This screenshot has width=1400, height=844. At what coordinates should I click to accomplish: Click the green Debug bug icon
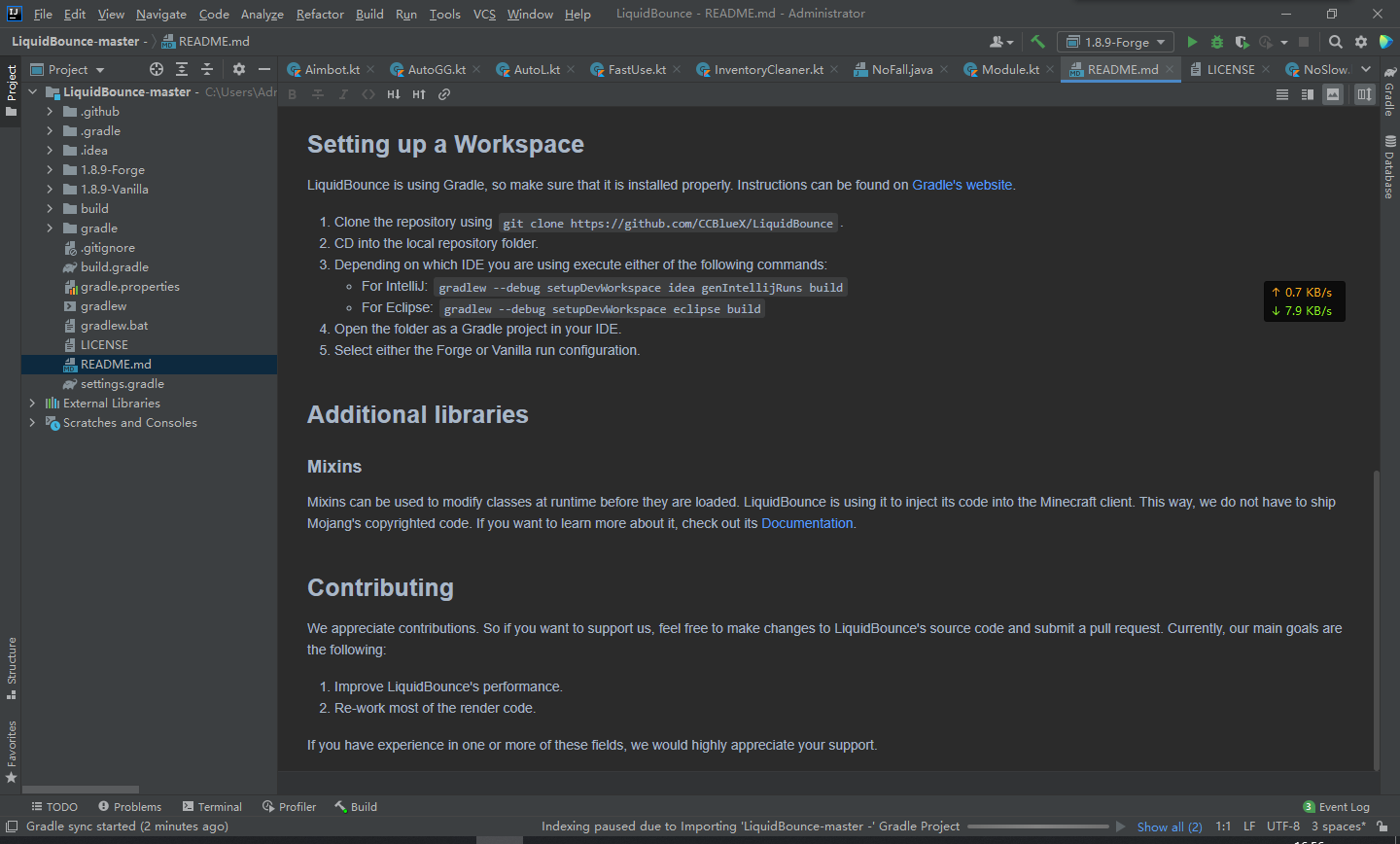(1217, 42)
